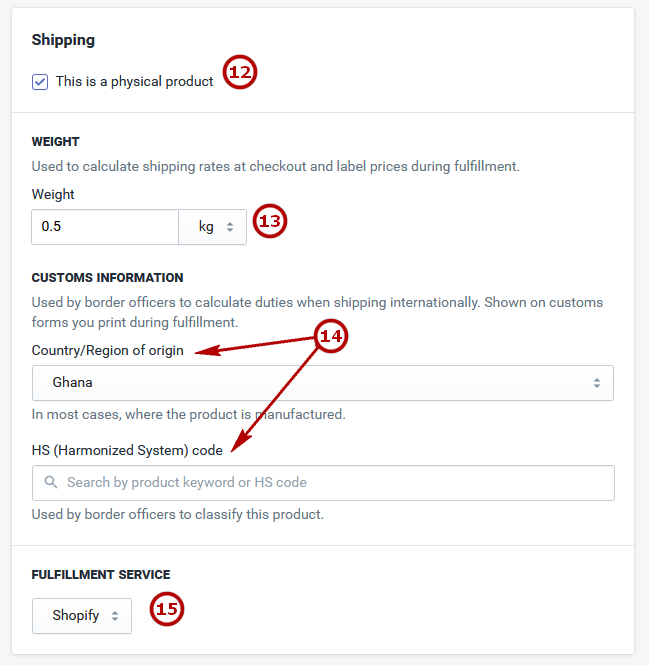Click the red circled number 13 marker
The height and width of the screenshot is (665, 649).
tap(270, 221)
